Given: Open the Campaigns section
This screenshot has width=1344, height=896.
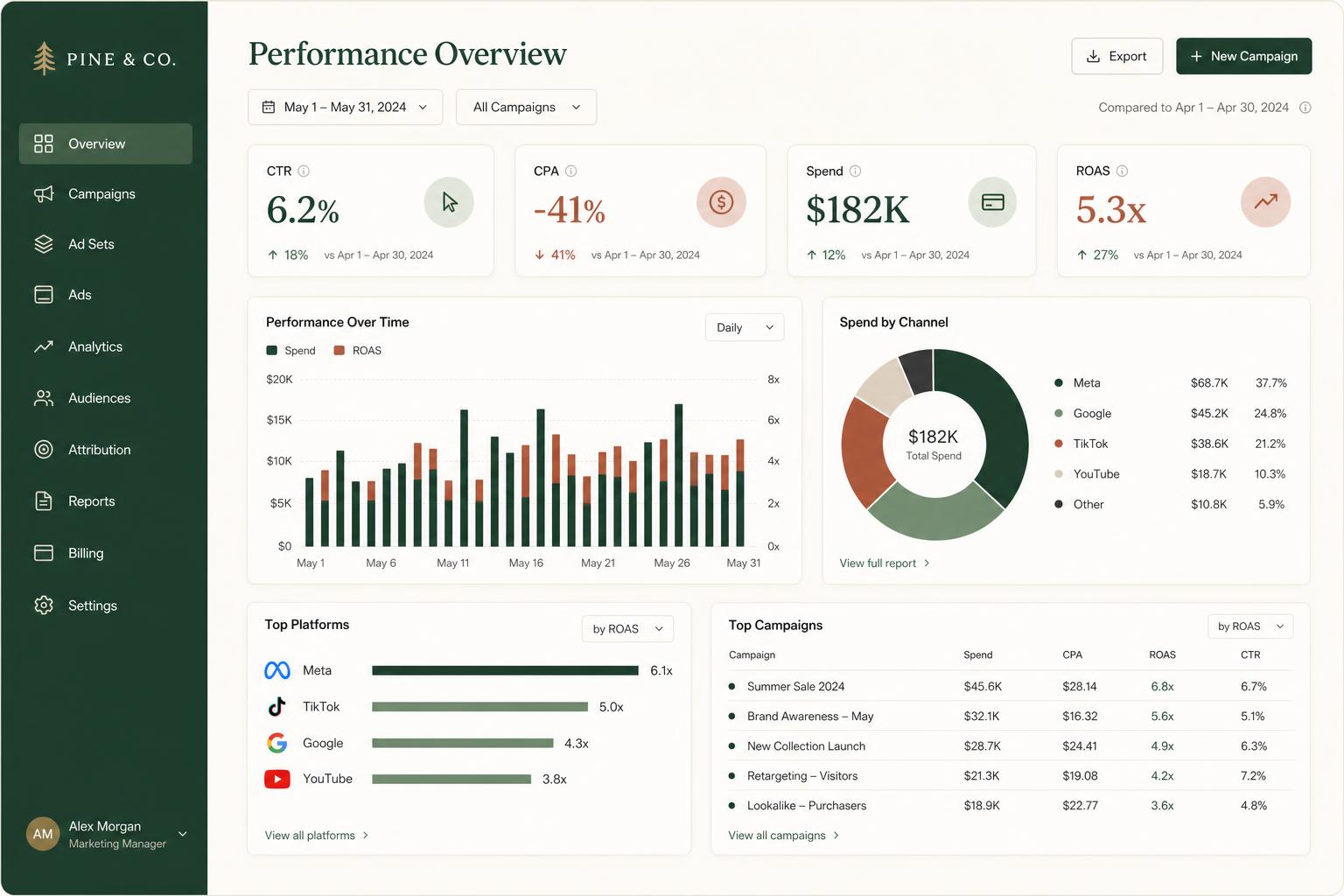Looking at the screenshot, I should 106,193.
